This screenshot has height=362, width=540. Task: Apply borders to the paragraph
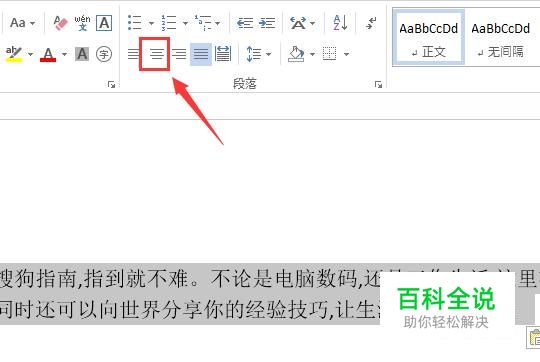click(330, 54)
